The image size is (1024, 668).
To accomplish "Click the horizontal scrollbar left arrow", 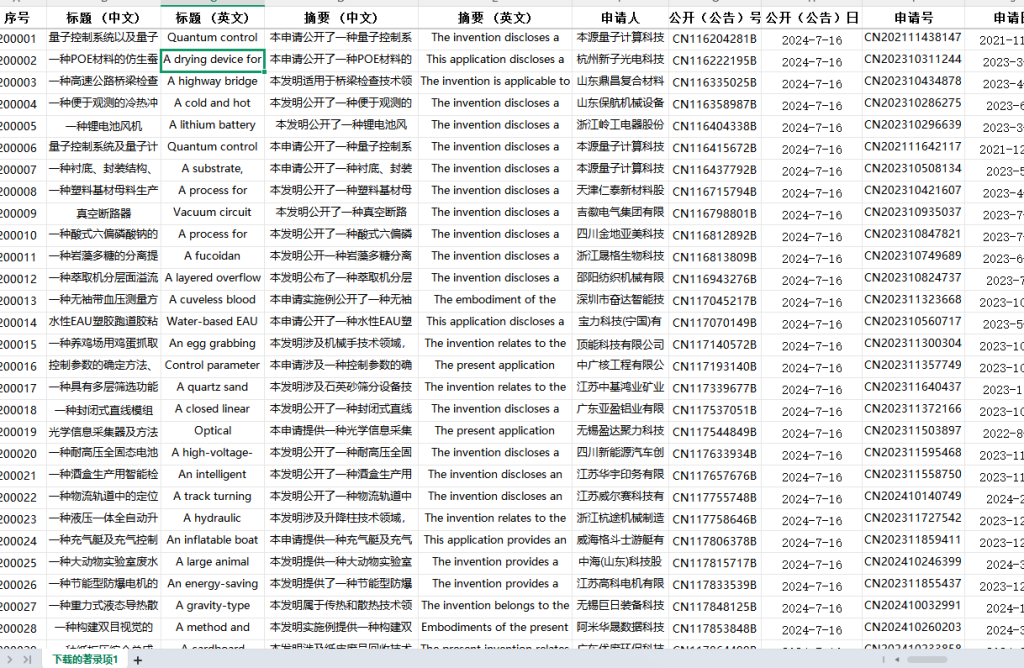I will click(897, 660).
